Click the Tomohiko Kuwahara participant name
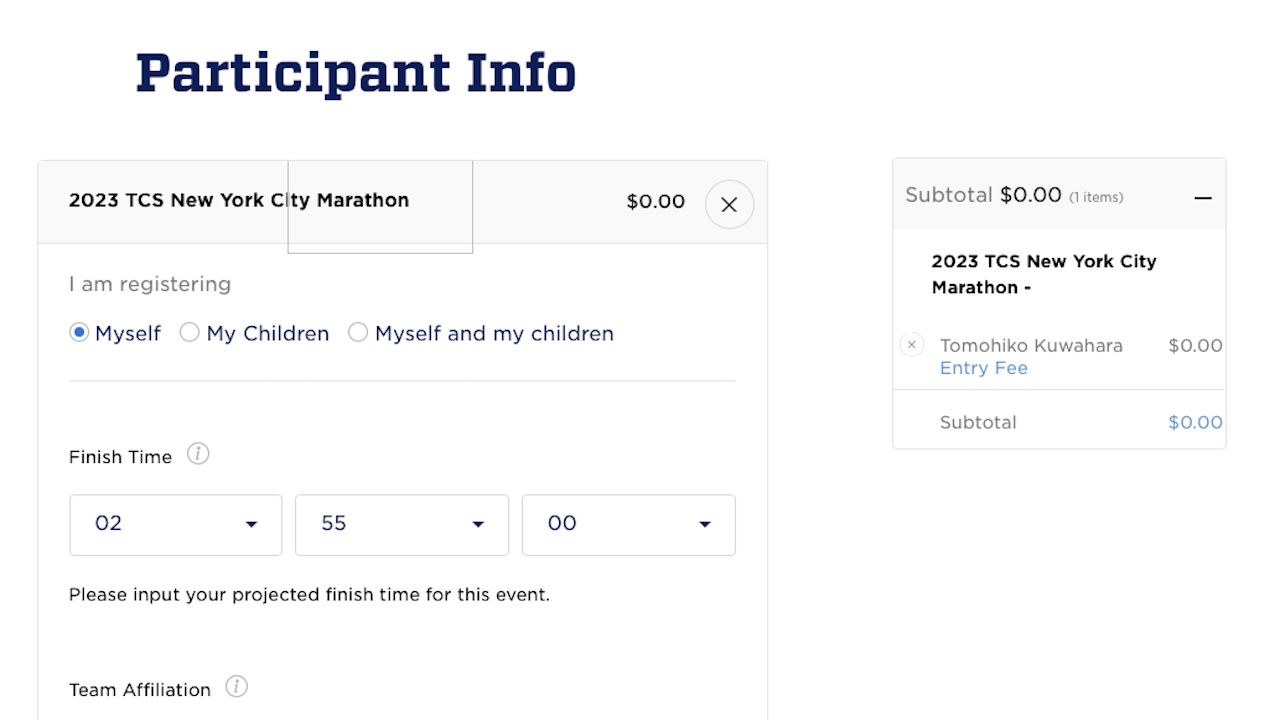The height and width of the screenshot is (720, 1280). pyautogui.click(x=1031, y=345)
